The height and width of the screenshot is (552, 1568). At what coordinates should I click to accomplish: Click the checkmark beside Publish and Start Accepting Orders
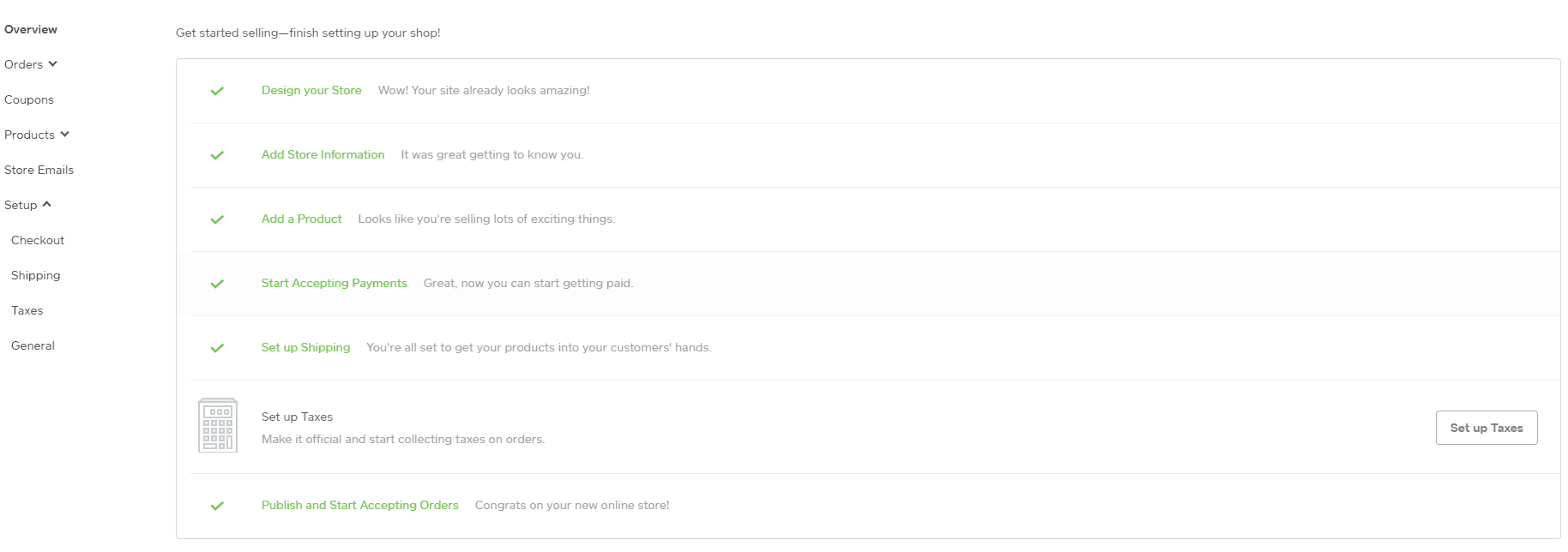[217, 506]
